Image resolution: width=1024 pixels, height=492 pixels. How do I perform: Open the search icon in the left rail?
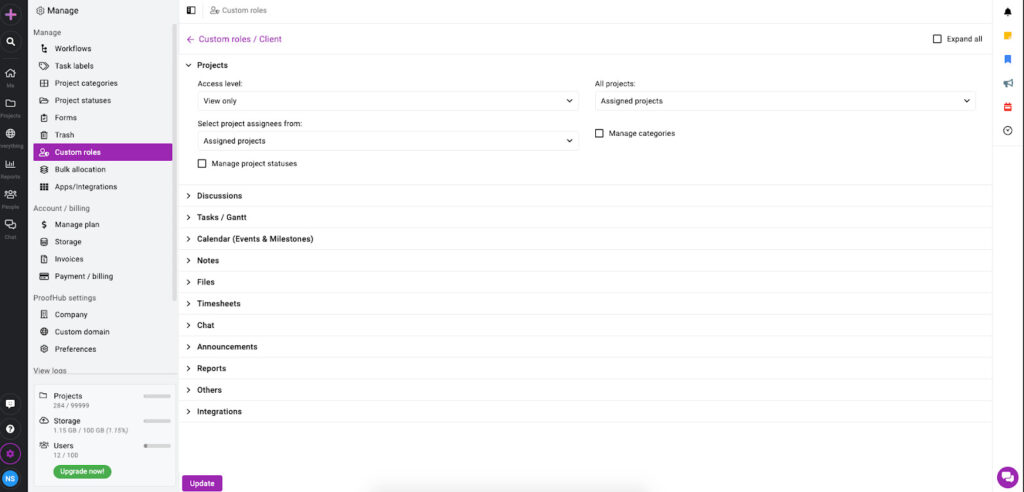click(10, 42)
